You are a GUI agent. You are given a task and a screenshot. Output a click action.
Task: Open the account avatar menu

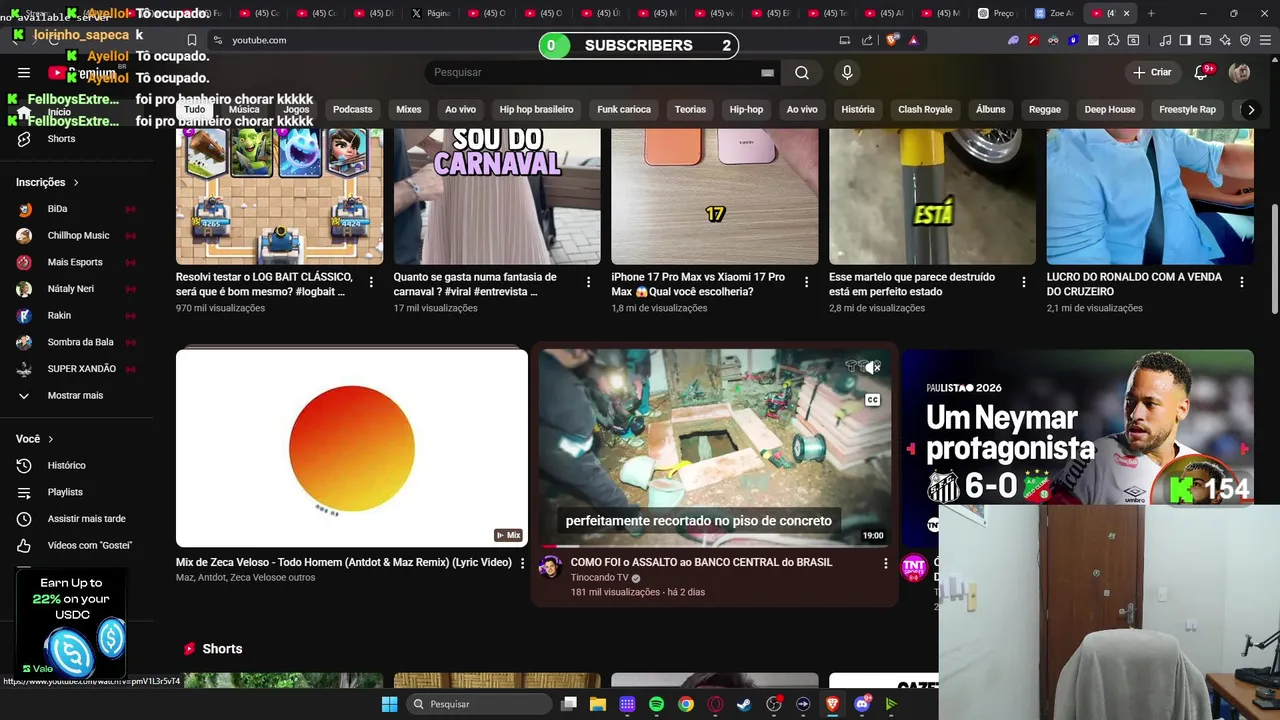(x=1239, y=72)
